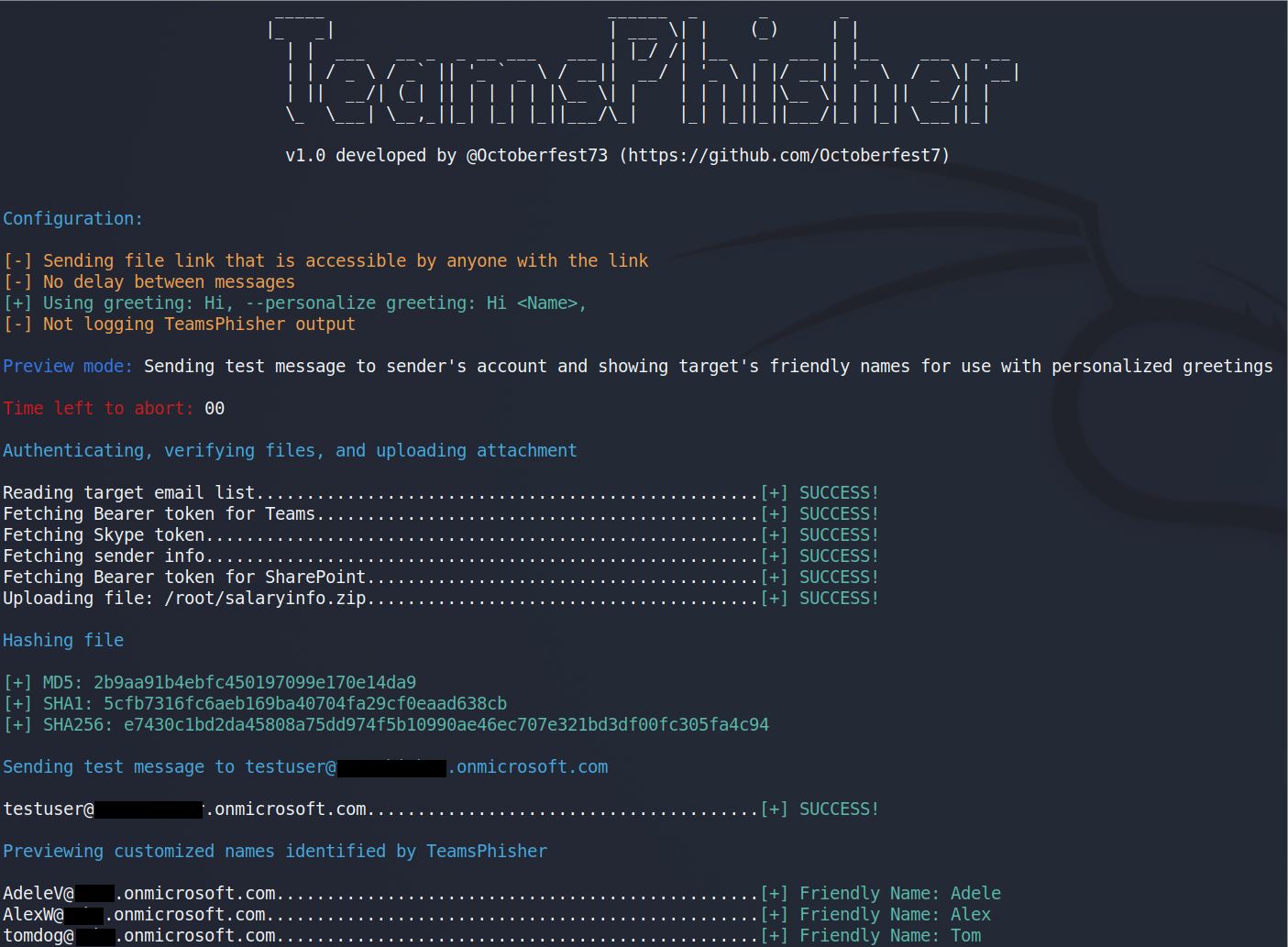Click the 'testuser@' email result line
This screenshot has width=1288, height=947.
(441, 809)
